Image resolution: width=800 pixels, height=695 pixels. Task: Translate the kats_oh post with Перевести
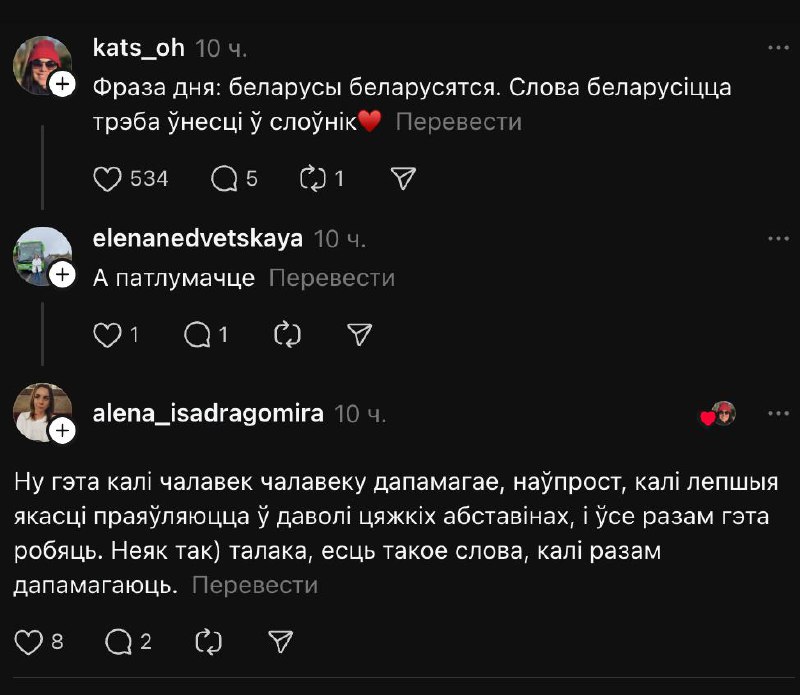(458, 122)
